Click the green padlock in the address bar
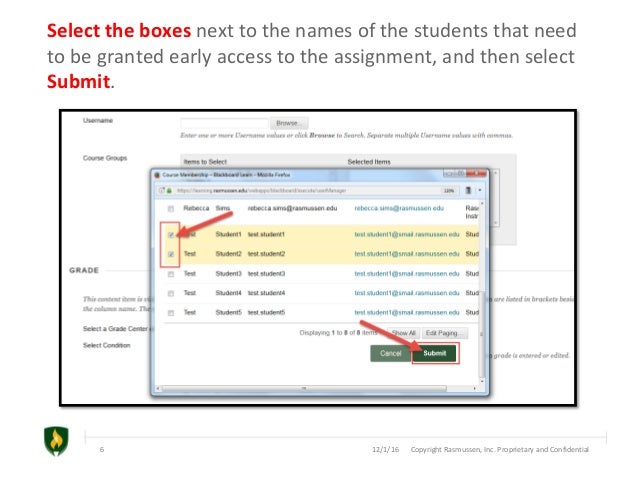 click(x=169, y=190)
